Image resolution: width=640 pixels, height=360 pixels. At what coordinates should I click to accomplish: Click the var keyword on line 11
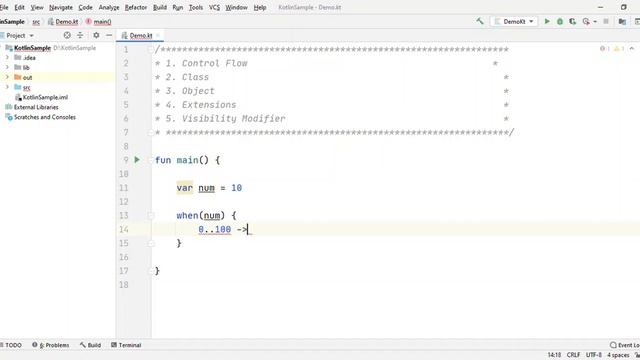point(184,188)
